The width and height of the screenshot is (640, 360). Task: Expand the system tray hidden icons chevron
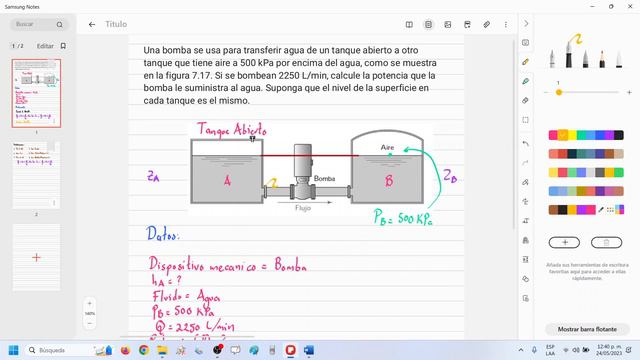521,350
